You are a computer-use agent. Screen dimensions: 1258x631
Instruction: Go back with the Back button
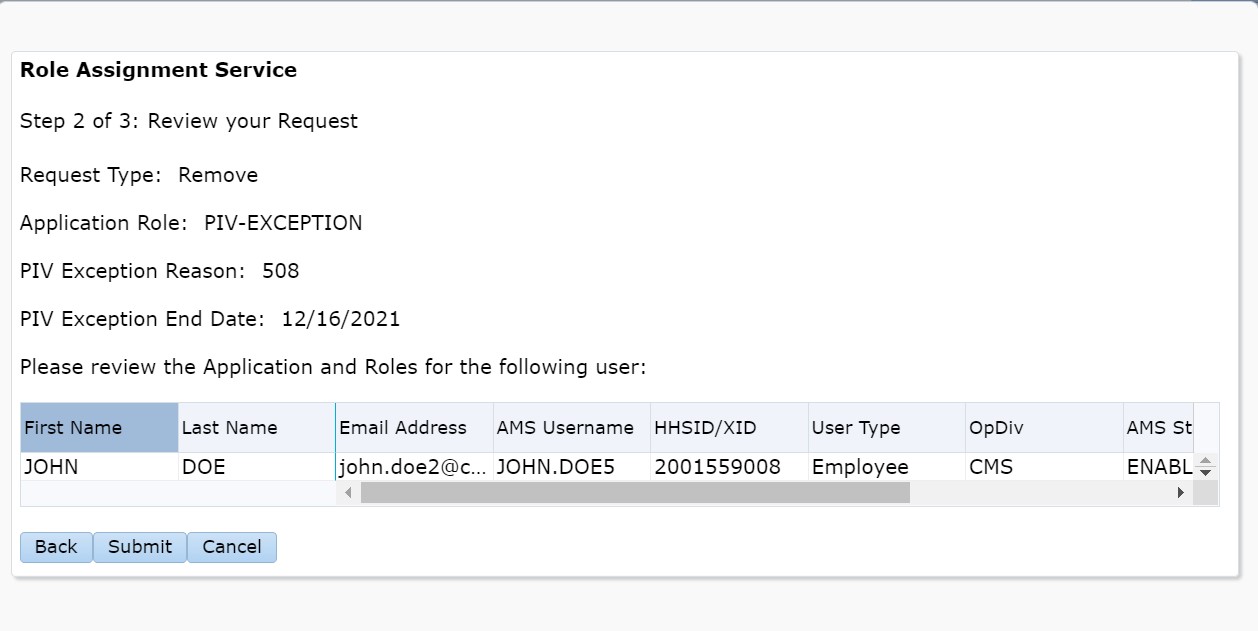click(56, 547)
